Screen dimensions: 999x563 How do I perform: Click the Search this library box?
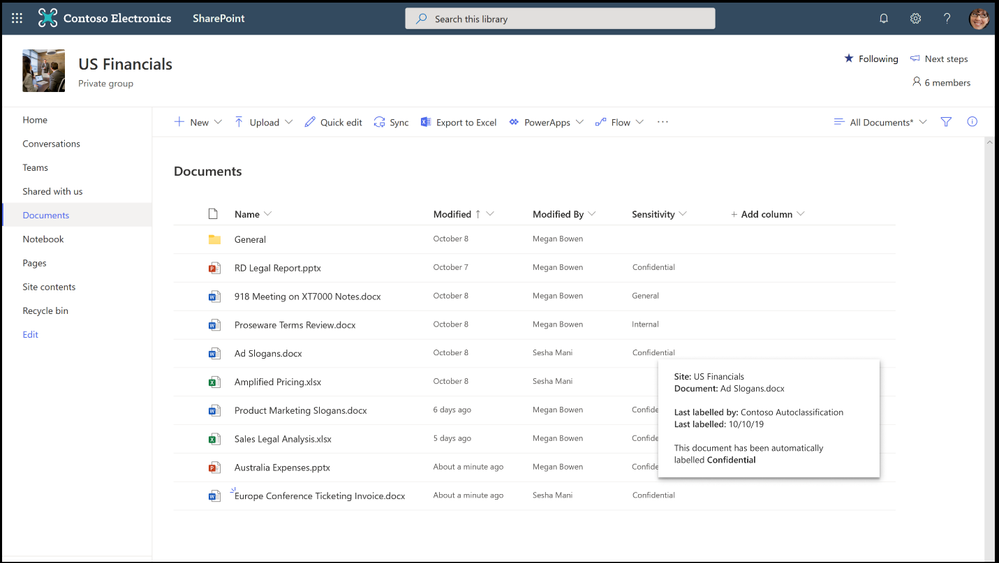(x=560, y=18)
